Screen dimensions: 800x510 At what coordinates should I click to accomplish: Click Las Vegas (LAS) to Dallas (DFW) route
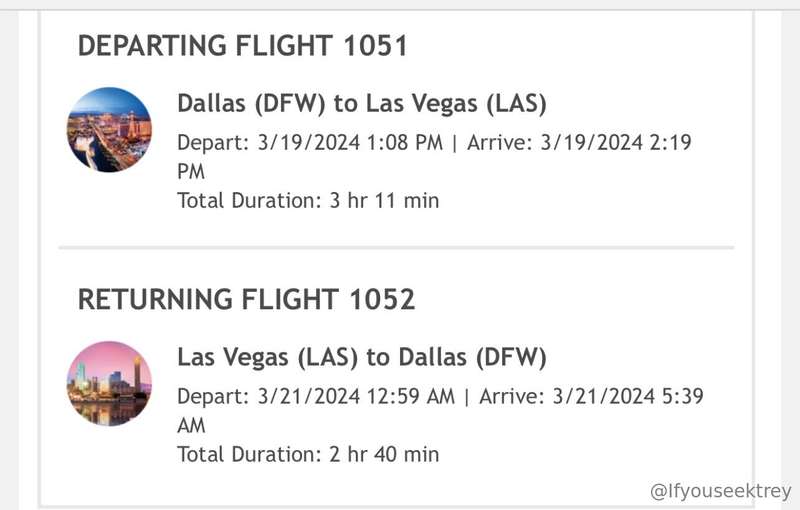[362, 357]
